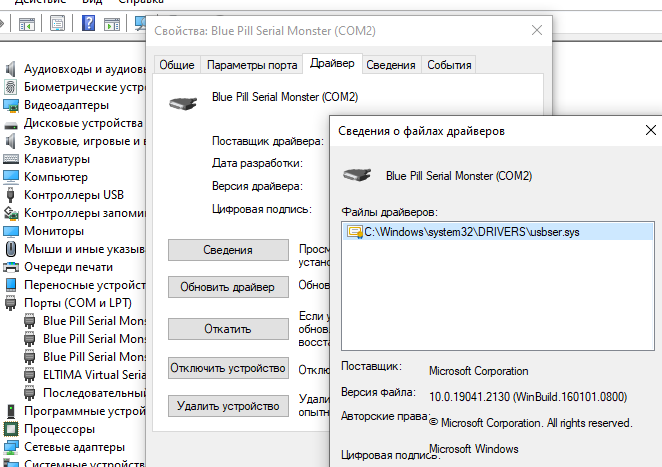The width and height of the screenshot is (662, 467).
Task: Click the Процессоры category icon
Action: click(x=12, y=429)
